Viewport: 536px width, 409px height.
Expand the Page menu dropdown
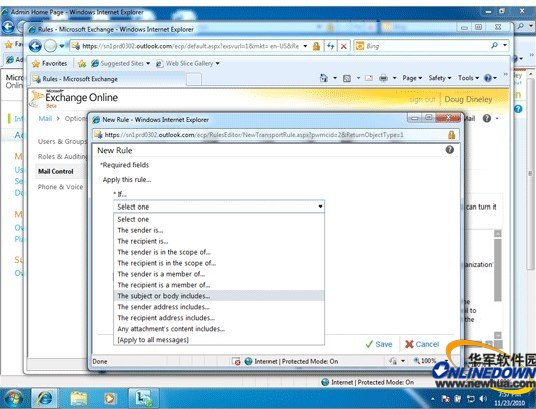[412, 78]
